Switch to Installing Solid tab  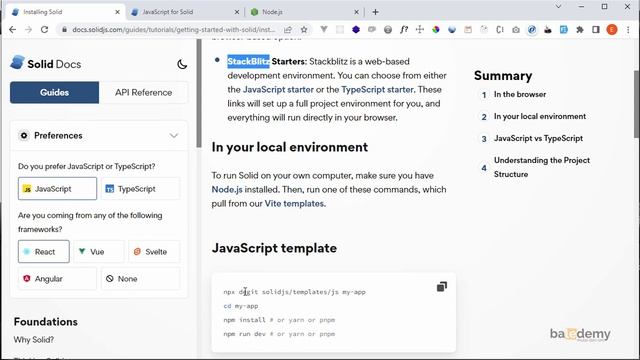pyautogui.click(x=65, y=12)
